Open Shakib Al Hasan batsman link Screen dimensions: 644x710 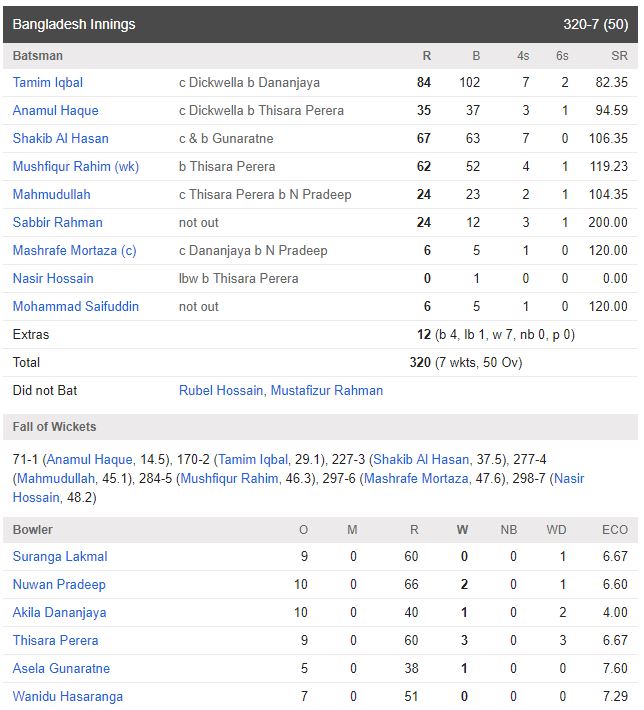tap(60, 139)
